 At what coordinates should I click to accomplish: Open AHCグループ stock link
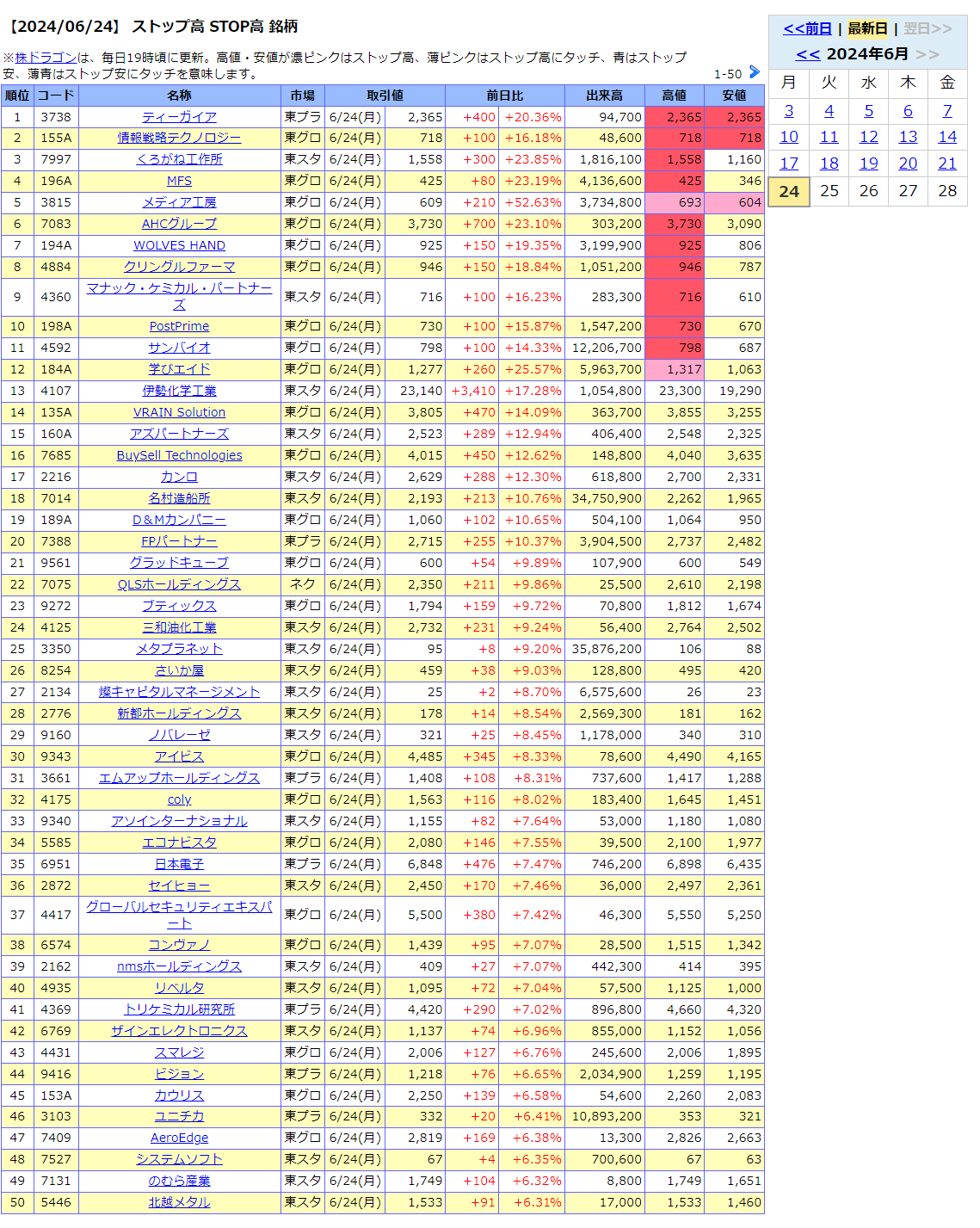[179, 224]
